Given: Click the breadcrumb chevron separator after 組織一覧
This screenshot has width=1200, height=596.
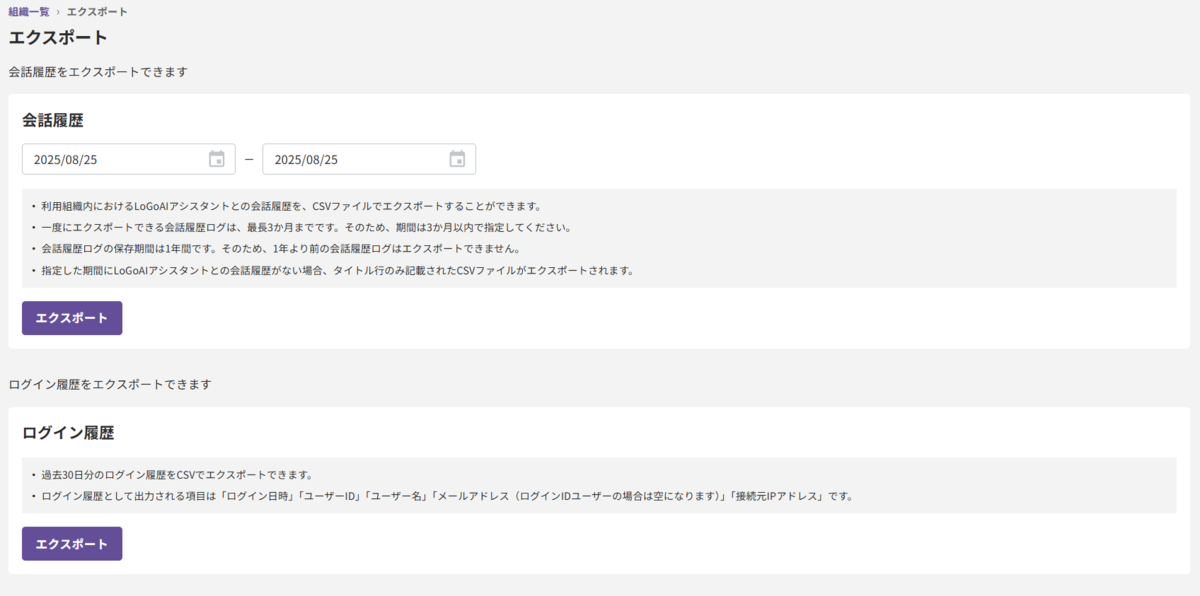Looking at the screenshot, I should (x=58, y=12).
